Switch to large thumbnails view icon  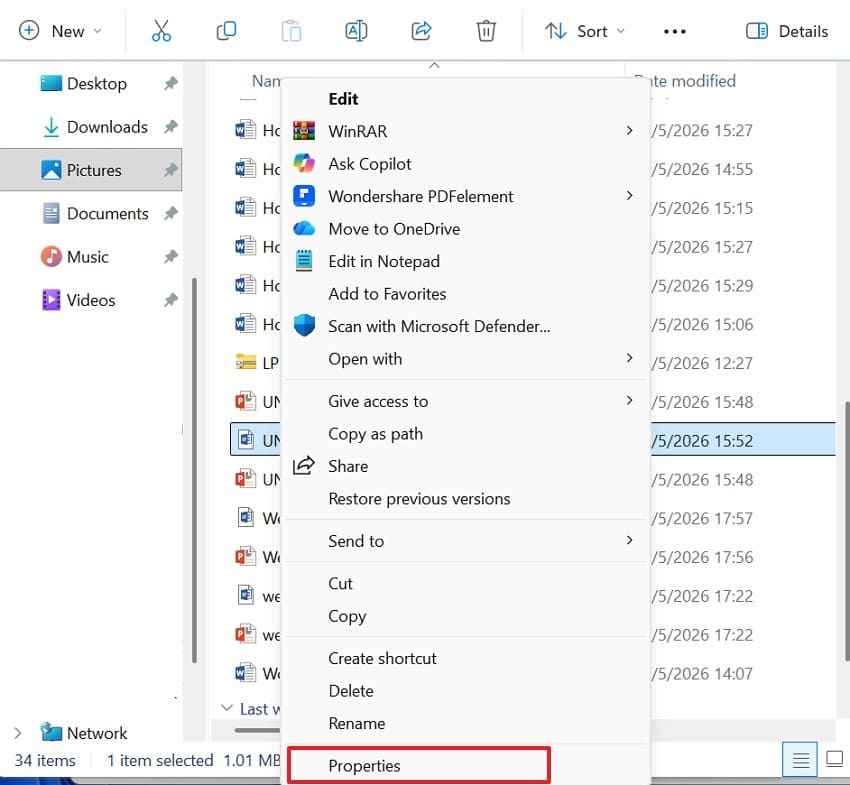(834, 759)
